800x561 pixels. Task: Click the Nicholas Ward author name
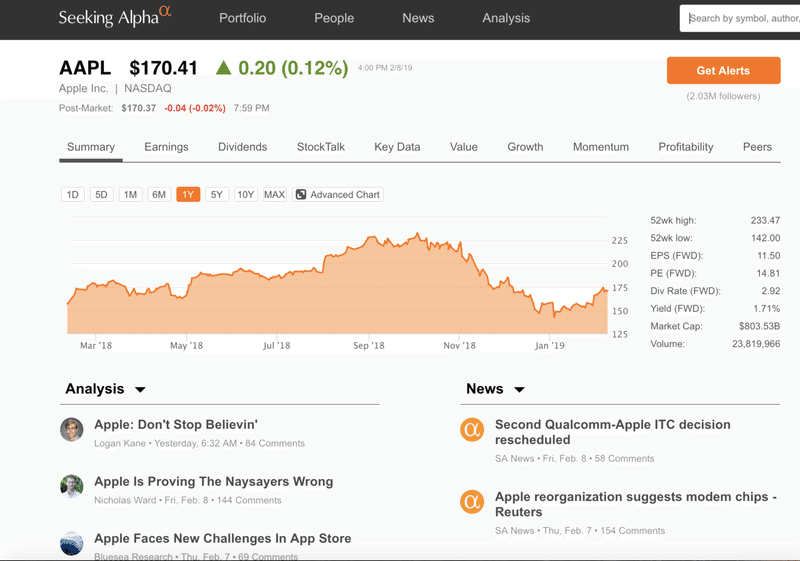tap(125, 500)
